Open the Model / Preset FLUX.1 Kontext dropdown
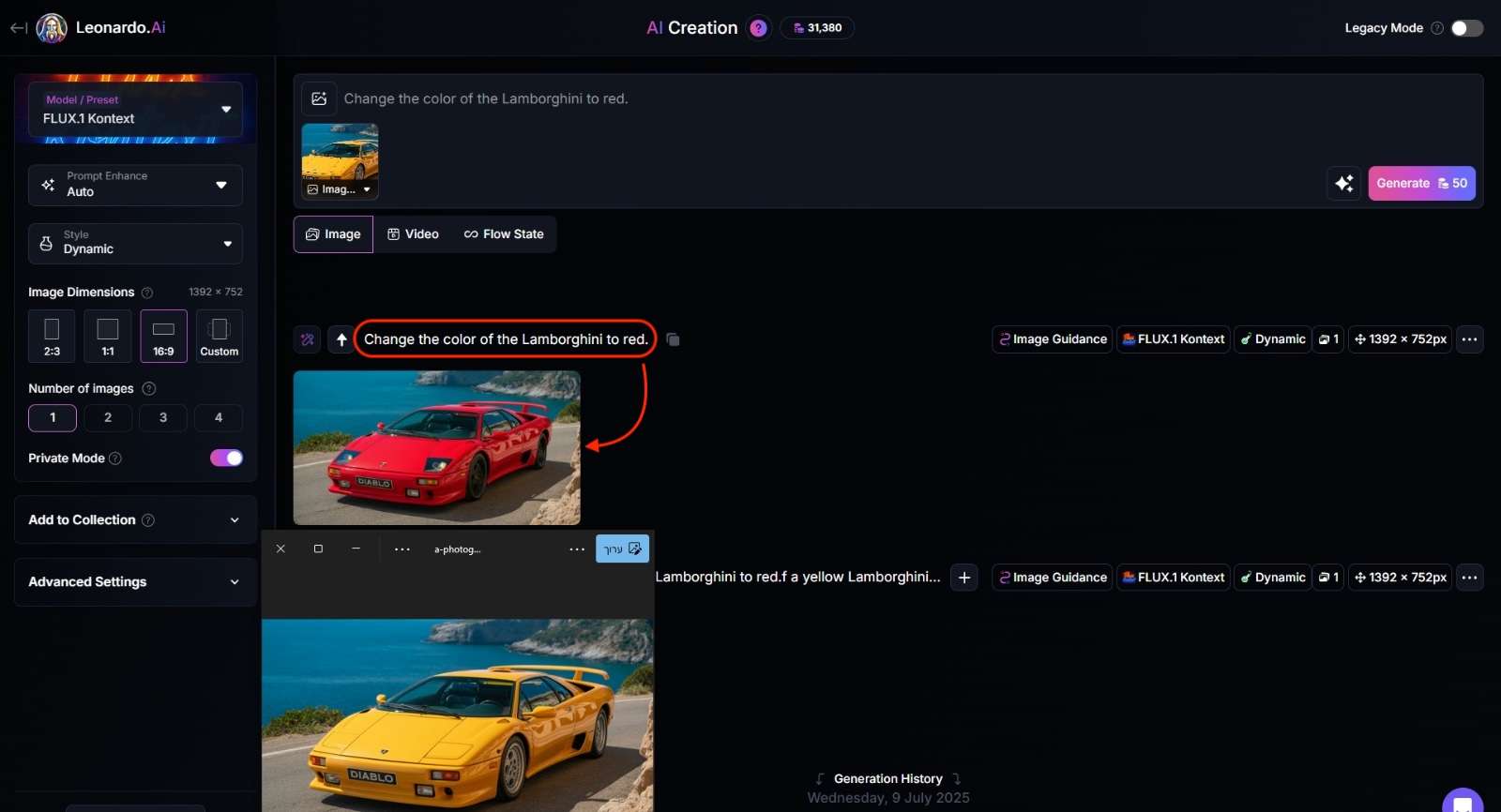Image resolution: width=1501 pixels, height=812 pixels. pyautogui.click(x=135, y=110)
